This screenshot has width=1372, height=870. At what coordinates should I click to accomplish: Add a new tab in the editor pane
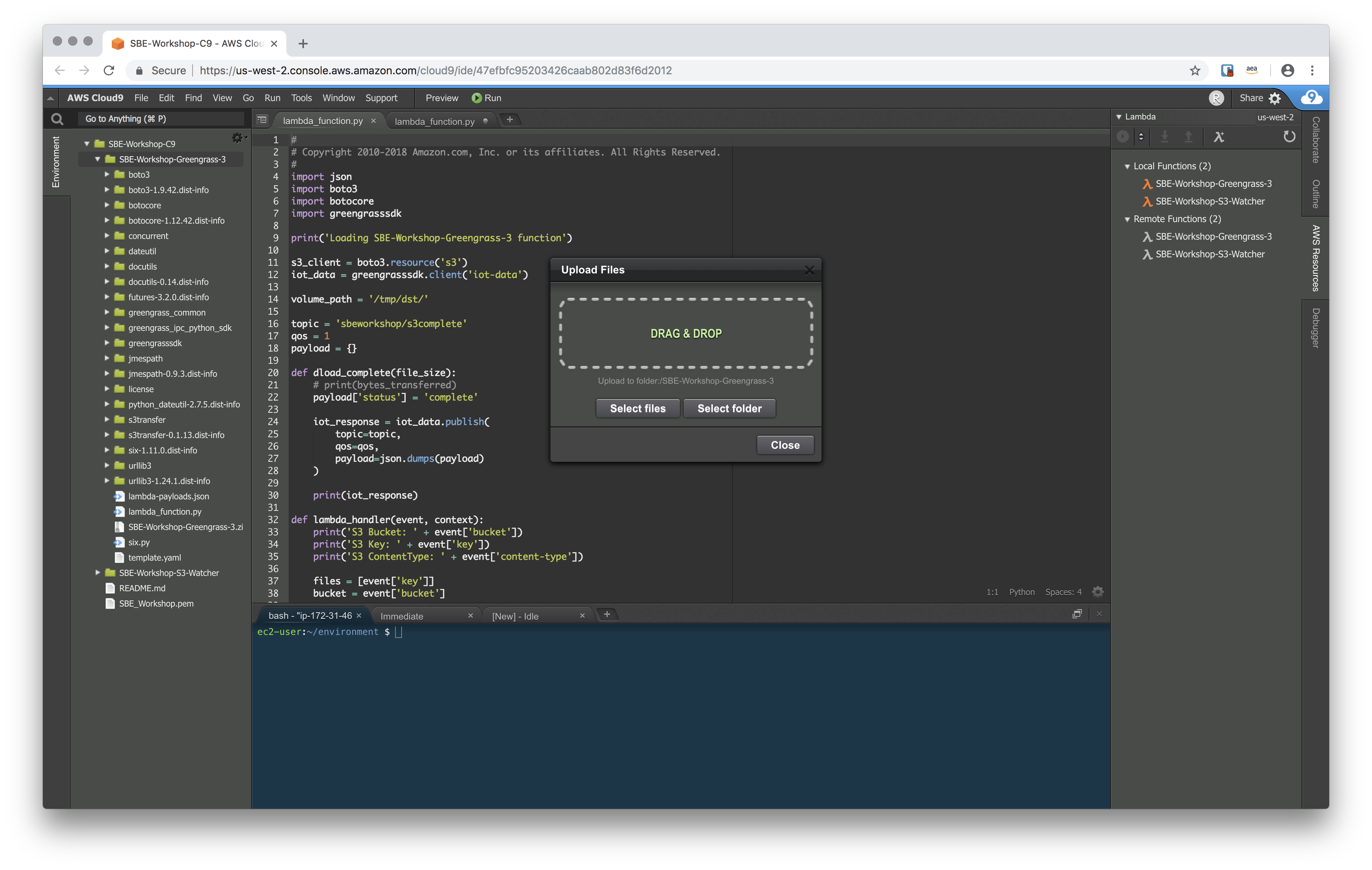[x=510, y=120]
